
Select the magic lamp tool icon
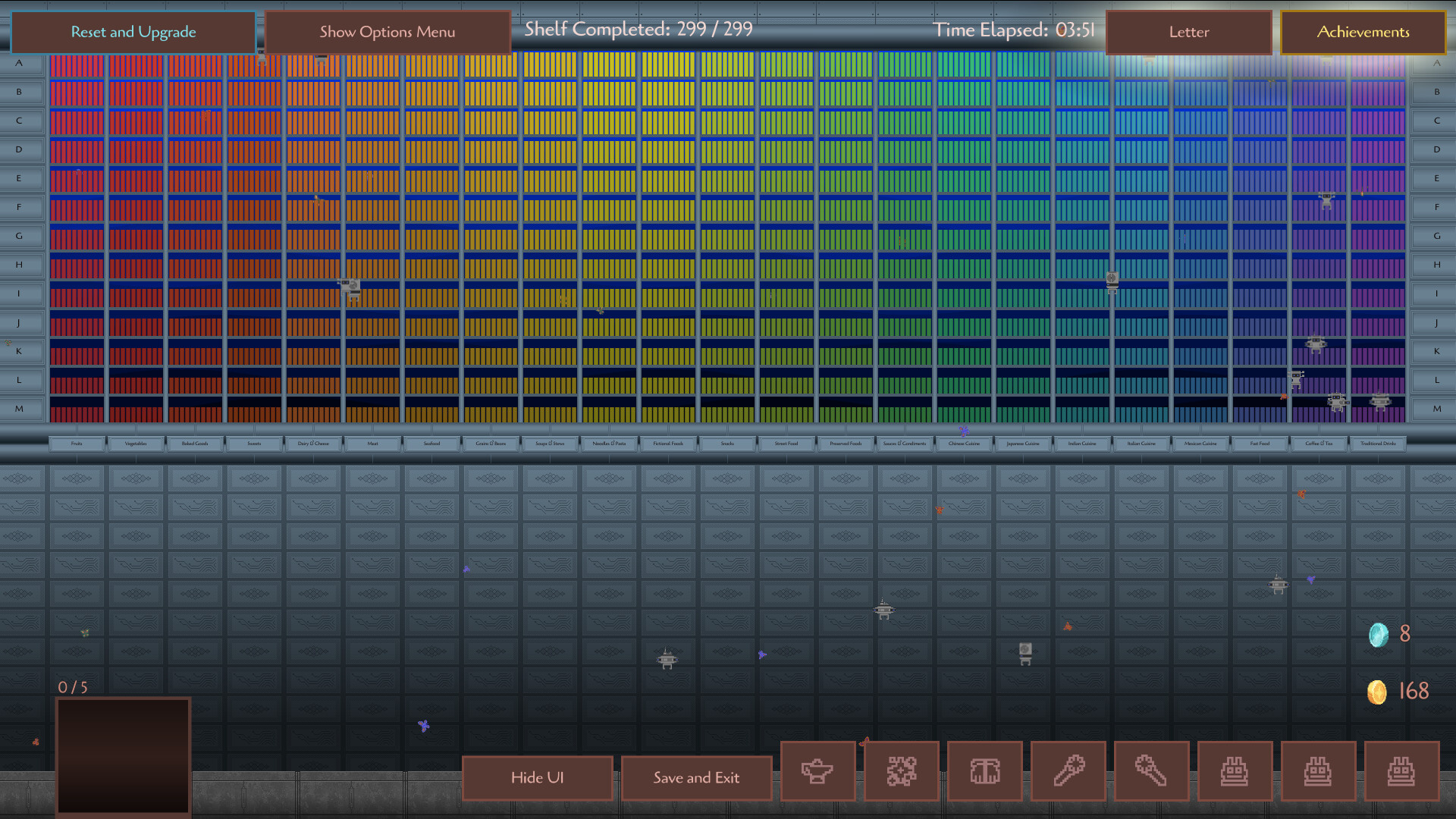(817, 771)
